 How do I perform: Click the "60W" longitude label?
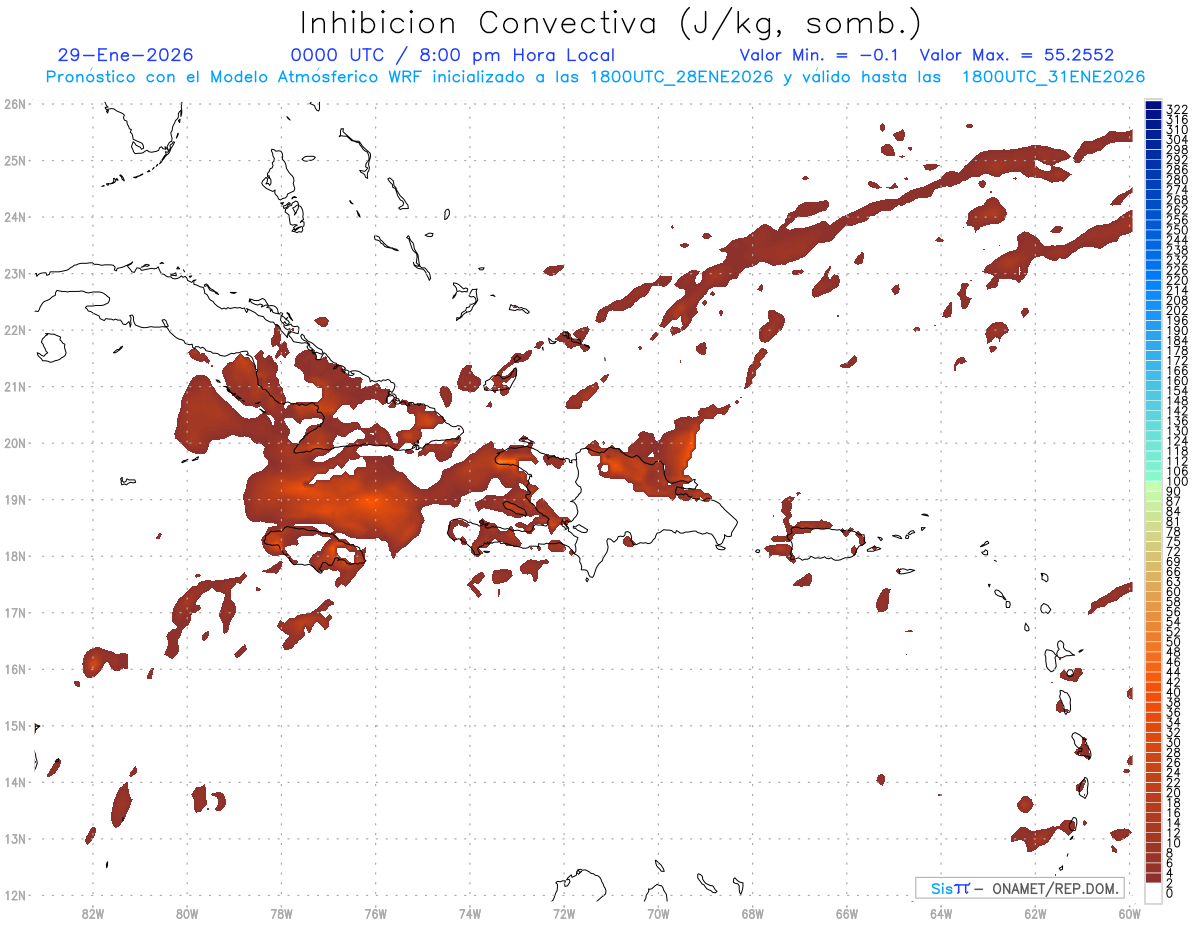1129,913
